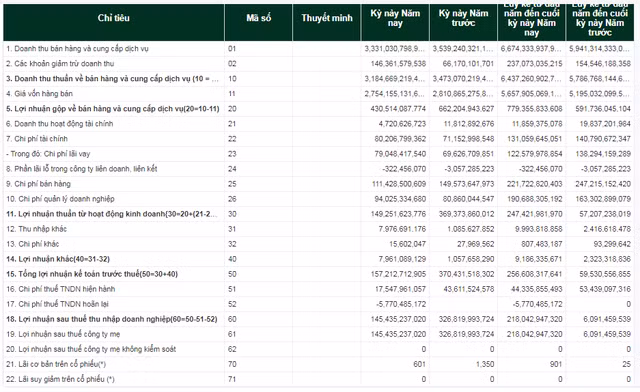This screenshot has width=640, height=392.
Task: Click value 43,611,524,578 in row 51
Action: tap(469, 289)
